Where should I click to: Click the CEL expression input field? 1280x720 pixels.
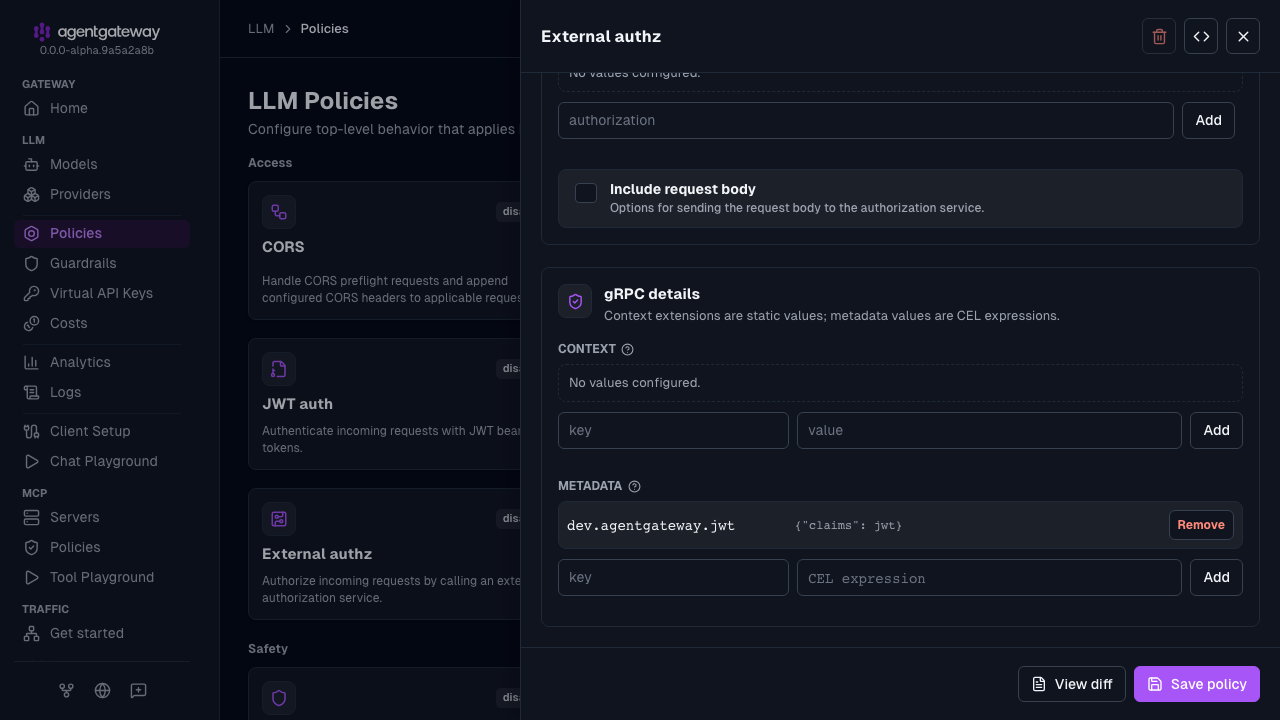point(989,577)
